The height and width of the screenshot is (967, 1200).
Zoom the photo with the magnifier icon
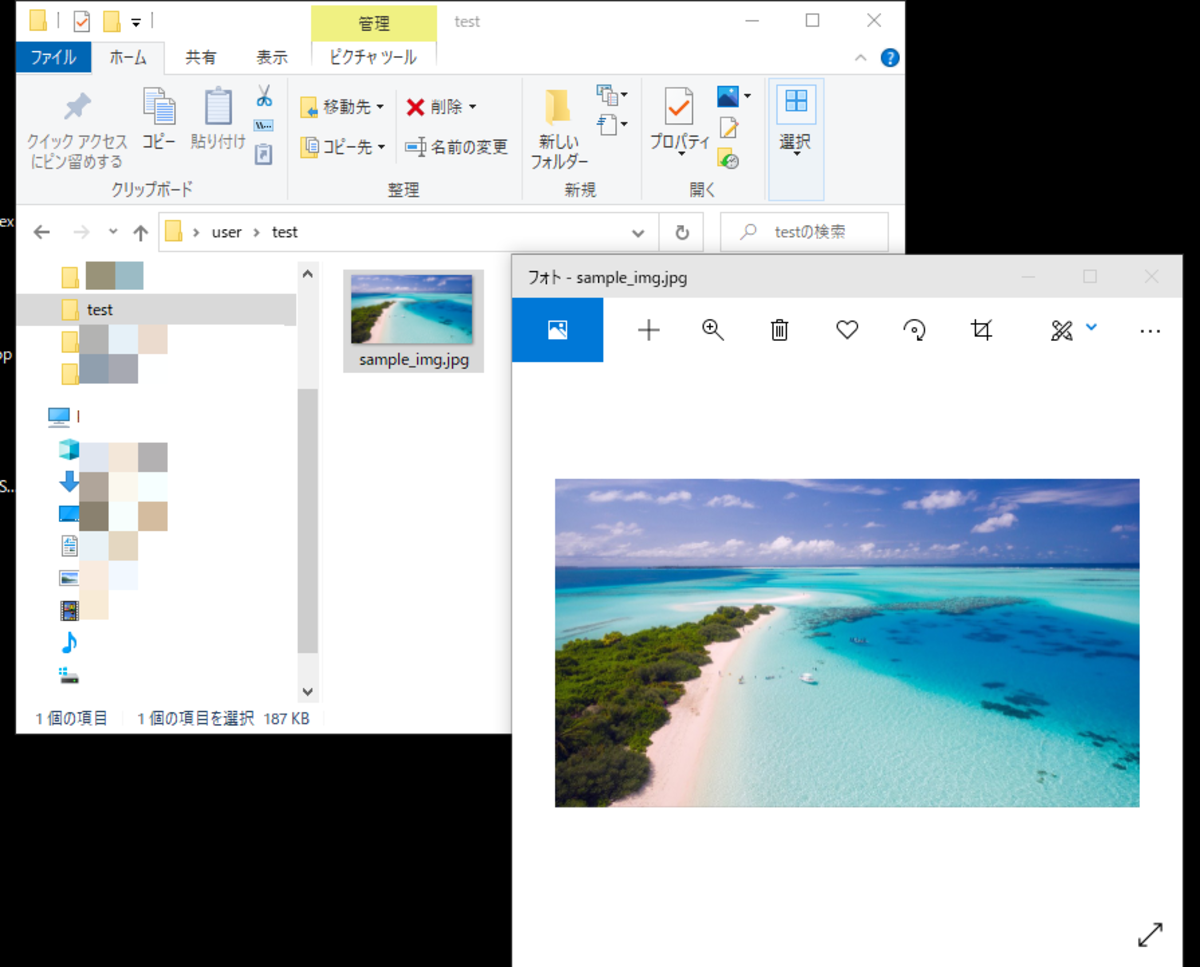pyautogui.click(x=712, y=329)
